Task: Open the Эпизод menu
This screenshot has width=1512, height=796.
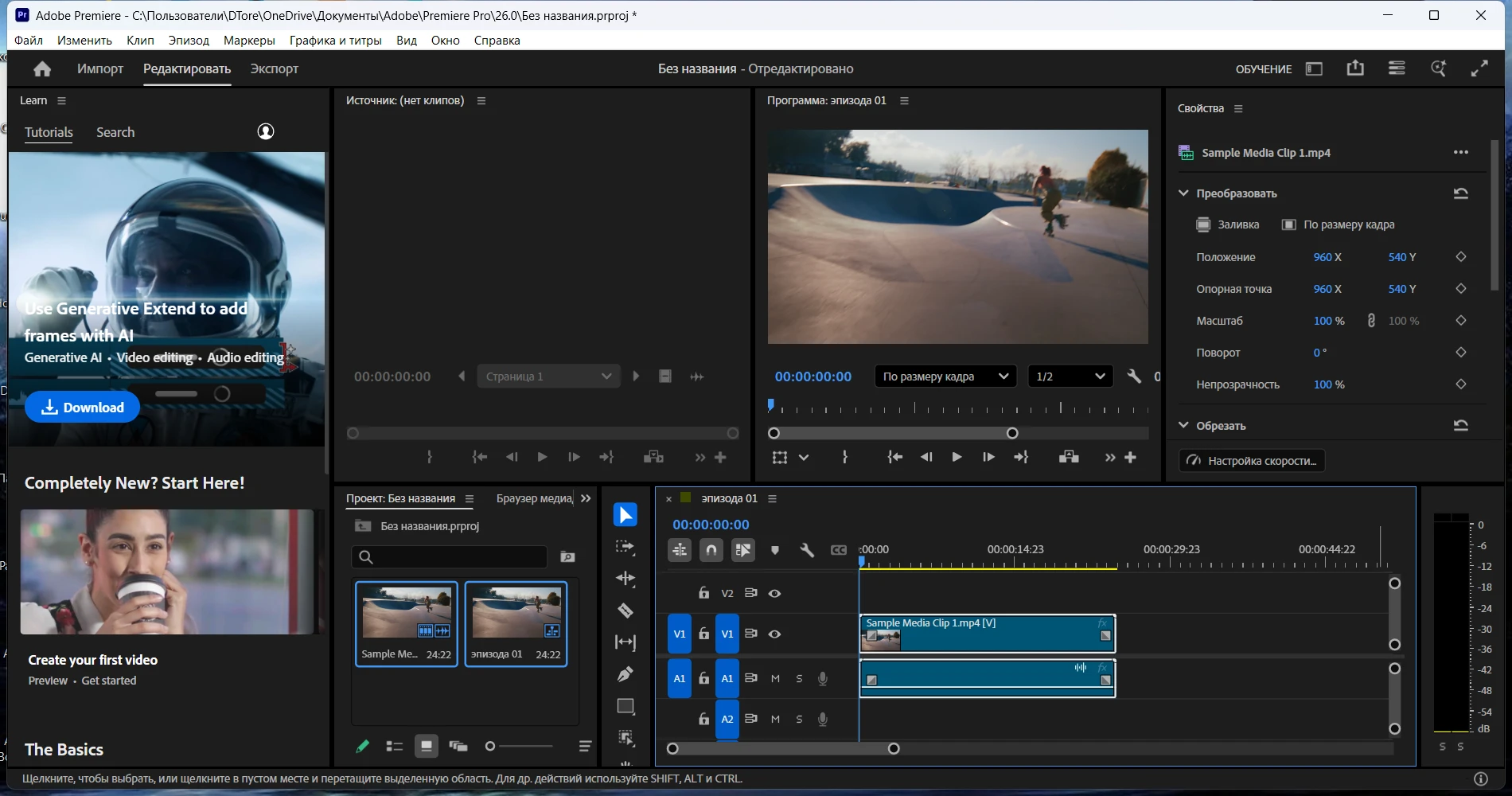Action: pos(189,41)
